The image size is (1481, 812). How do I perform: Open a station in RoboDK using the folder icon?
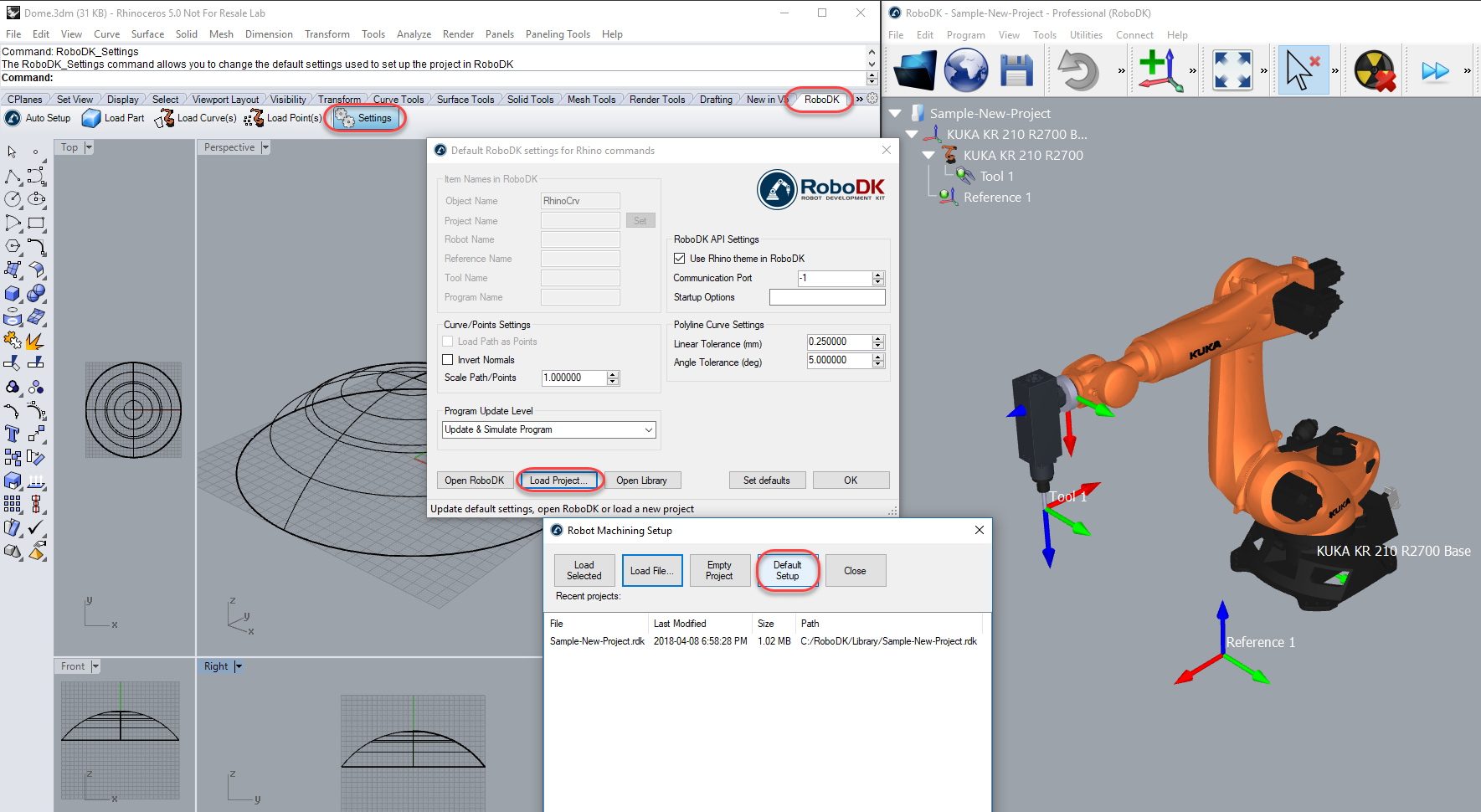(914, 70)
